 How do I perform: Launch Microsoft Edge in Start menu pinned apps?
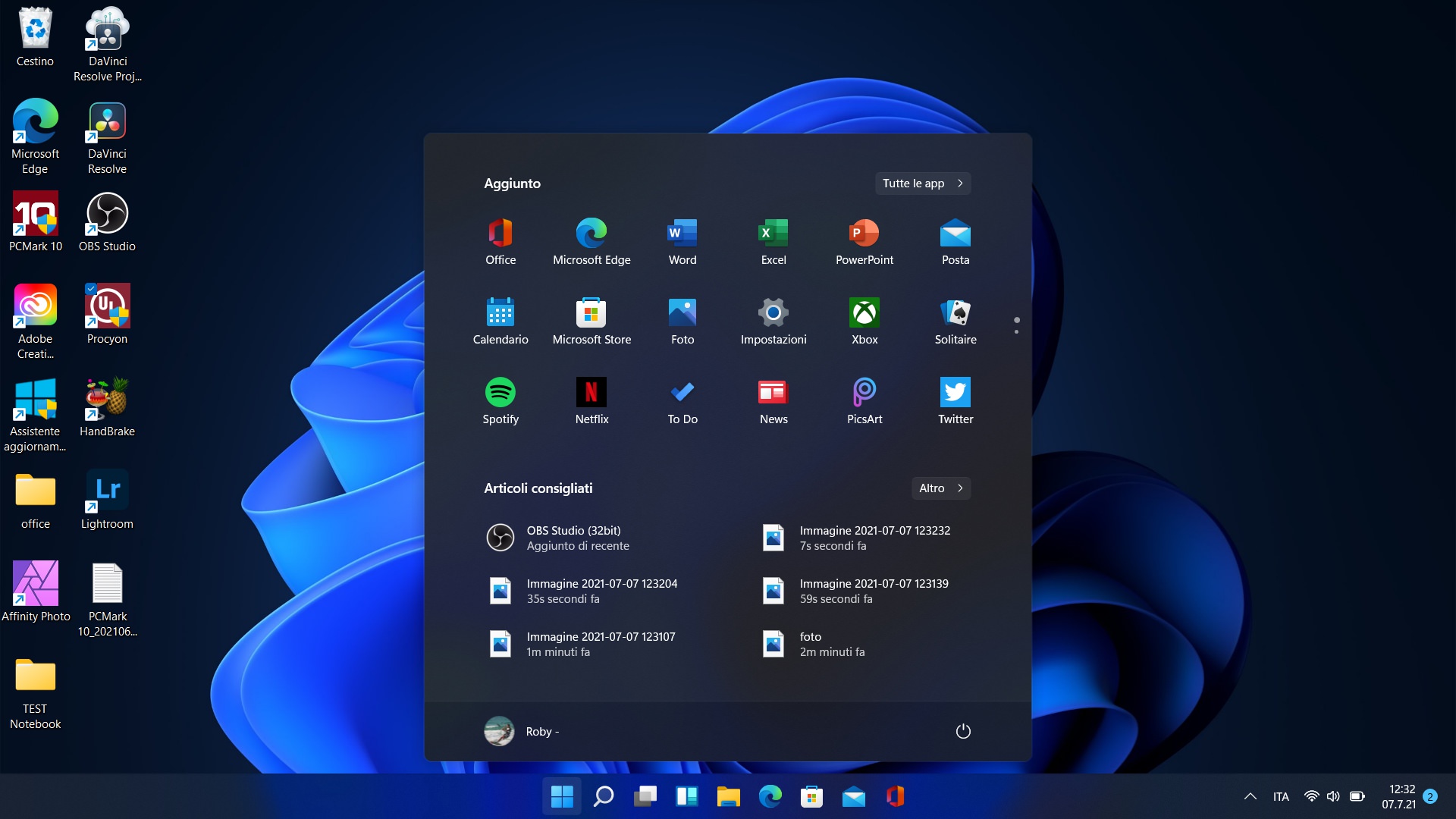click(x=591, y=242)
